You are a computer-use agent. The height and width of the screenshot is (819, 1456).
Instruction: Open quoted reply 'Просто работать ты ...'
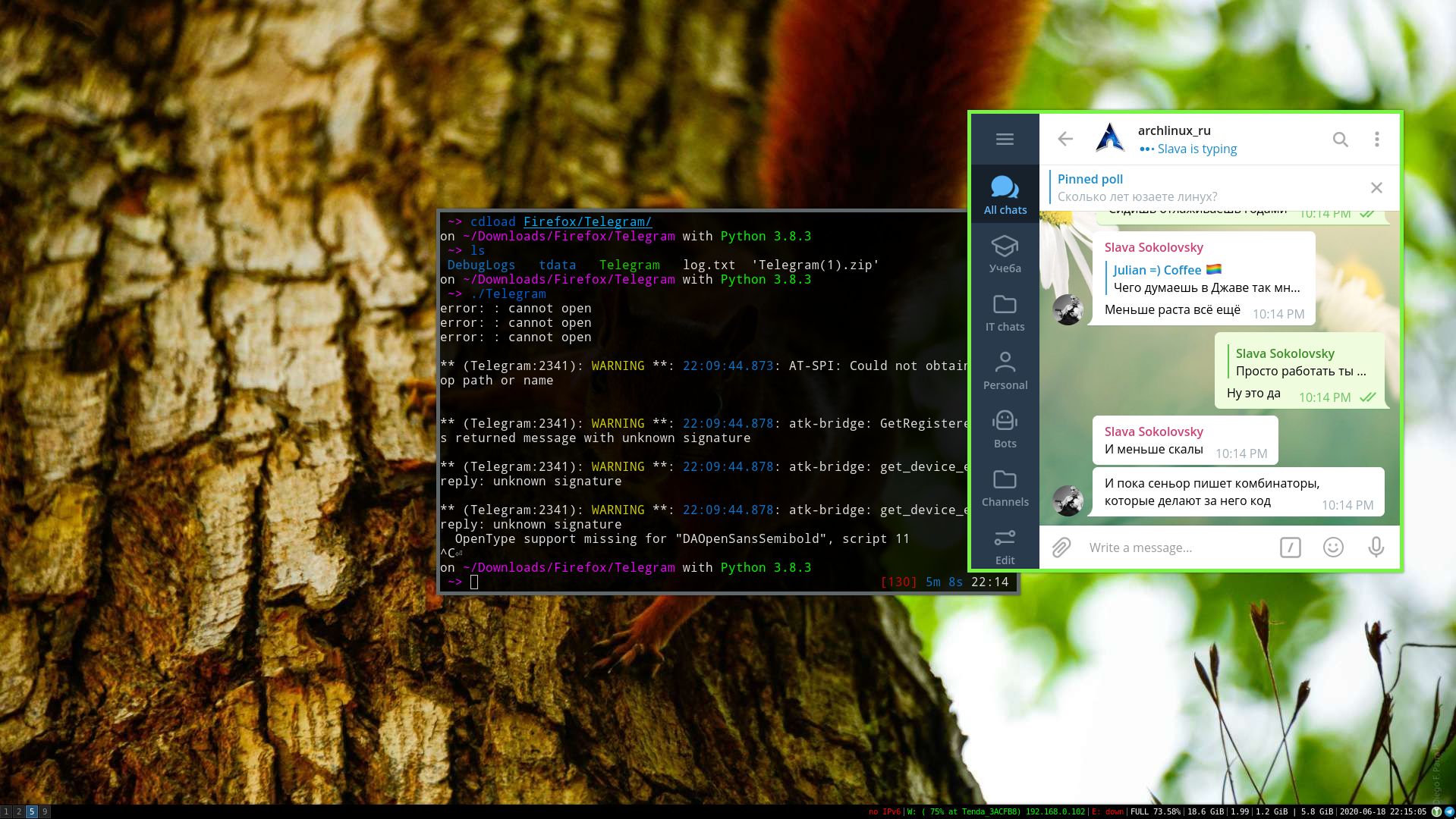tap(1300, 362)
